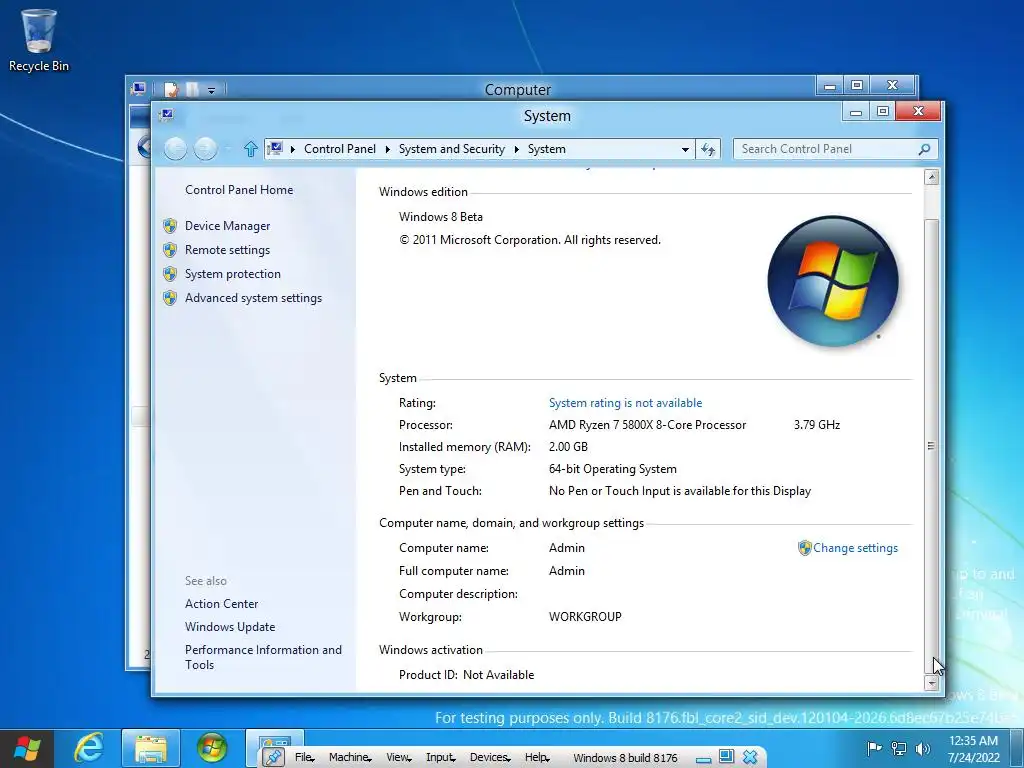Open Action Center under See also
The image size is (1024, 768).
[x=221, y=604]
